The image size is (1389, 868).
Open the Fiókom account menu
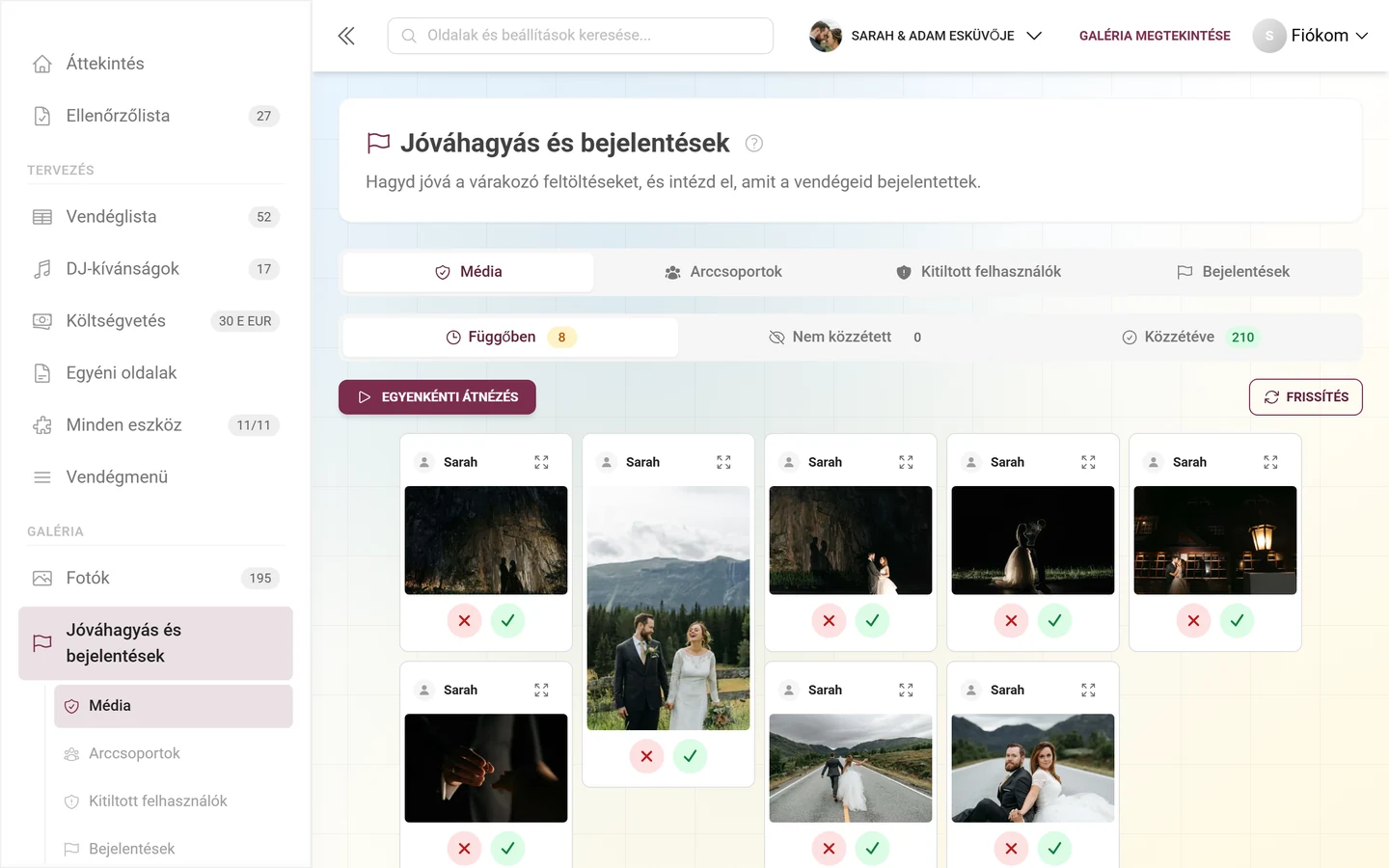(x=1310, y=36)
